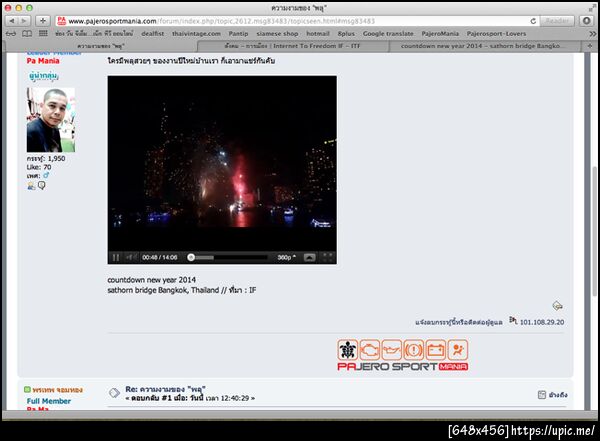Image resolution: width=600 pixels, height=441 pixels.
Task: Click the 'countdown new year 2014' caption text
Action: point(152,280)
